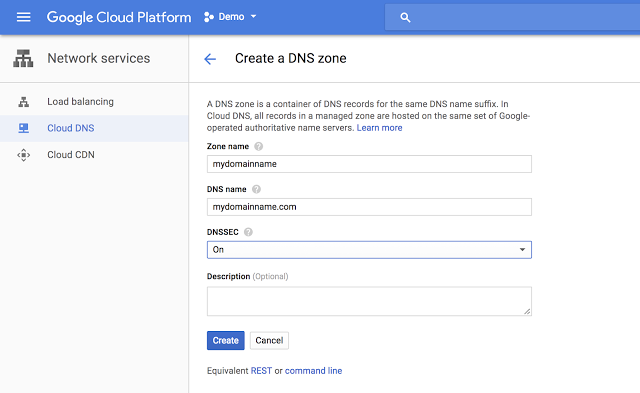The width and height of the screenshot is (640, 393).
Task: Click the Load balancing sidebar icon
Action: point(24,102)
